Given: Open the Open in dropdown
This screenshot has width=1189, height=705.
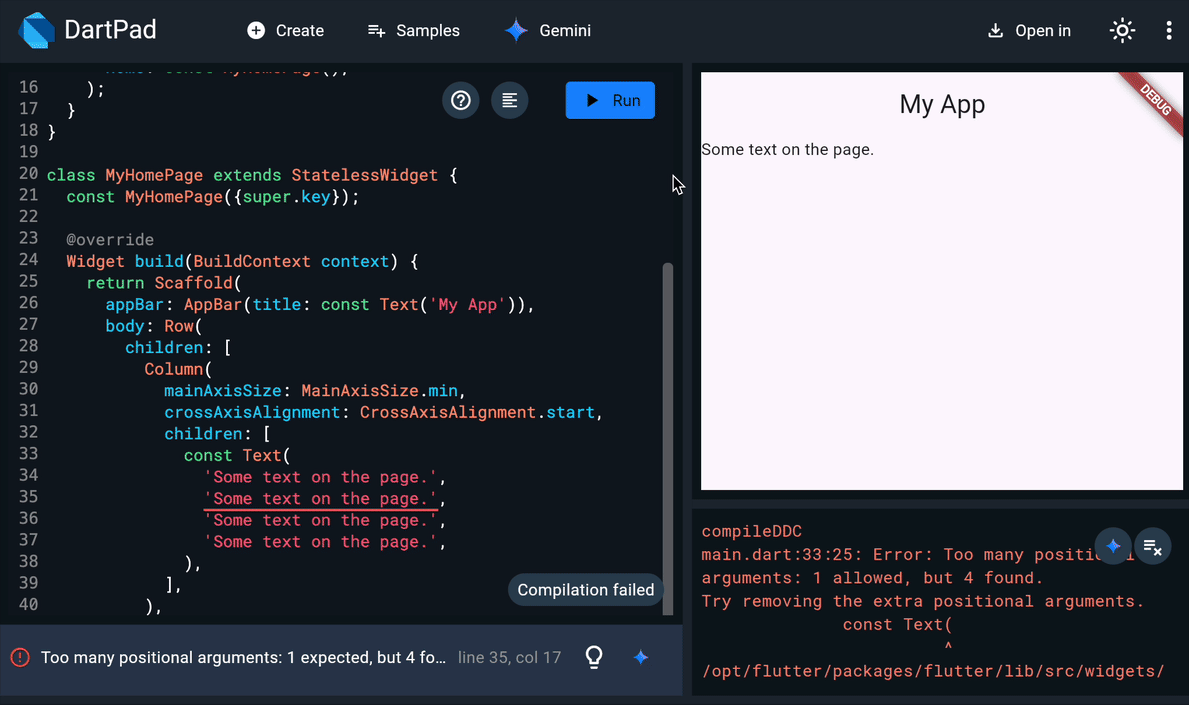Looking at the screenshot, I should [1028, 30].
